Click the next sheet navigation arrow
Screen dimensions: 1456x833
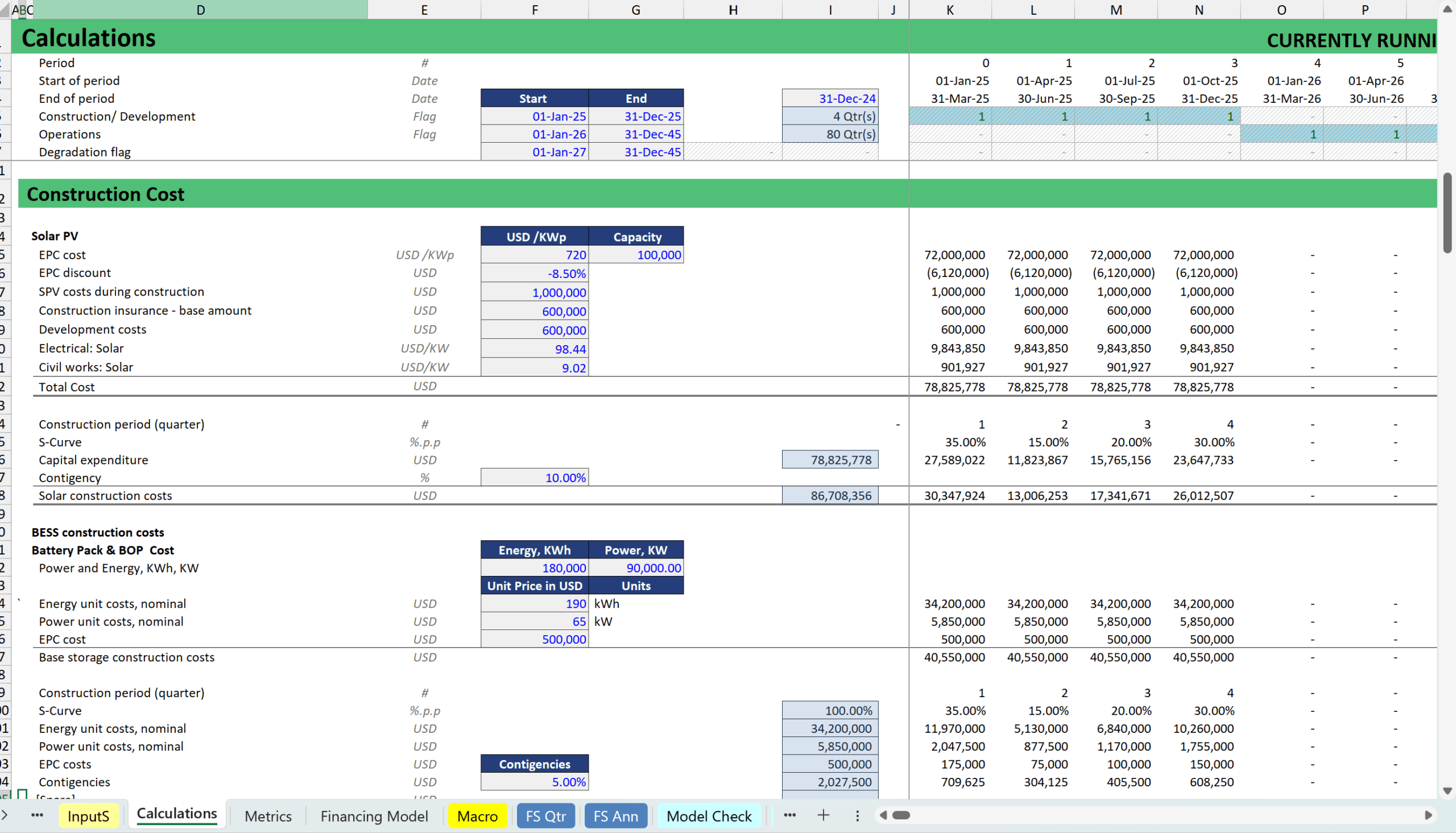click(5, 815)
